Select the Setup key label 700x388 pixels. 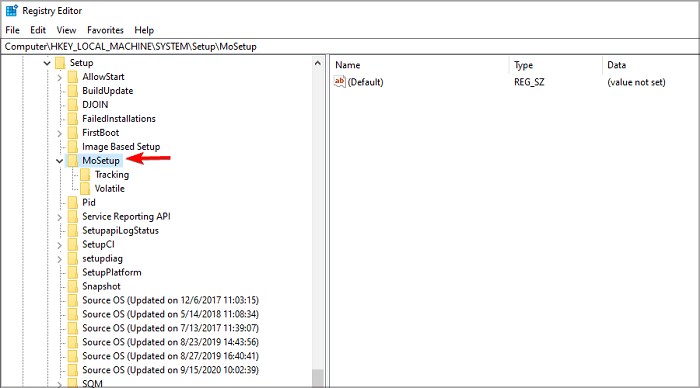coord(81,63)
